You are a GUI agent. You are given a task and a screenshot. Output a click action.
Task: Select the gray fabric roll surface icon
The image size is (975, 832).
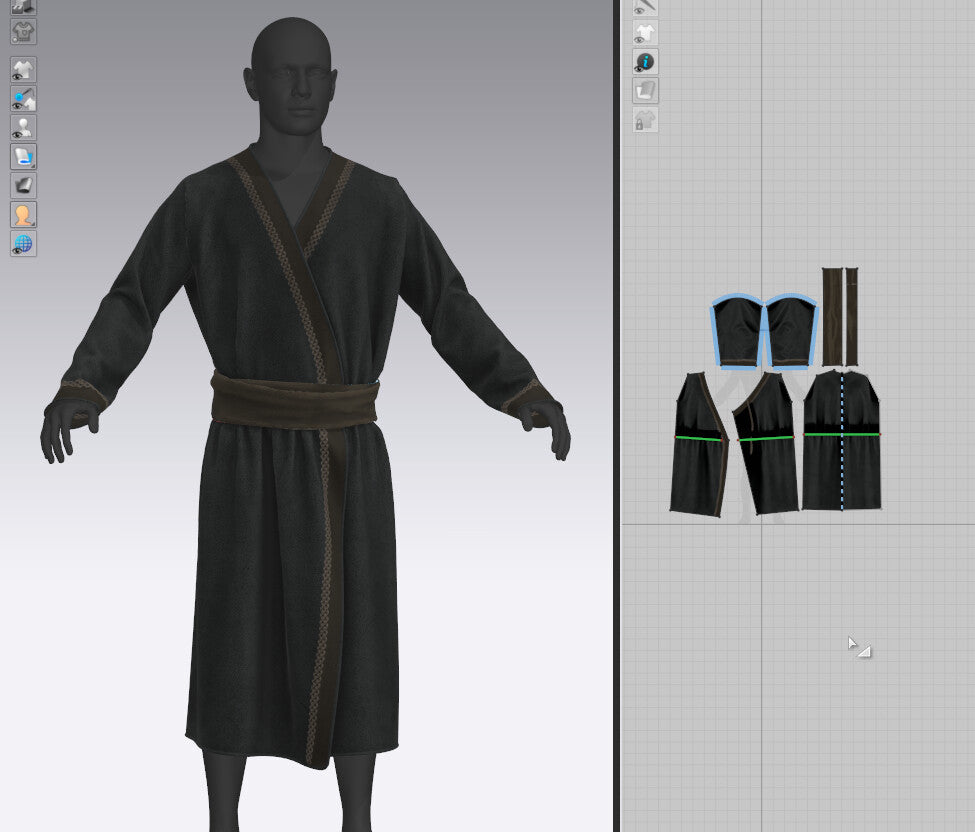pos(24,185)
